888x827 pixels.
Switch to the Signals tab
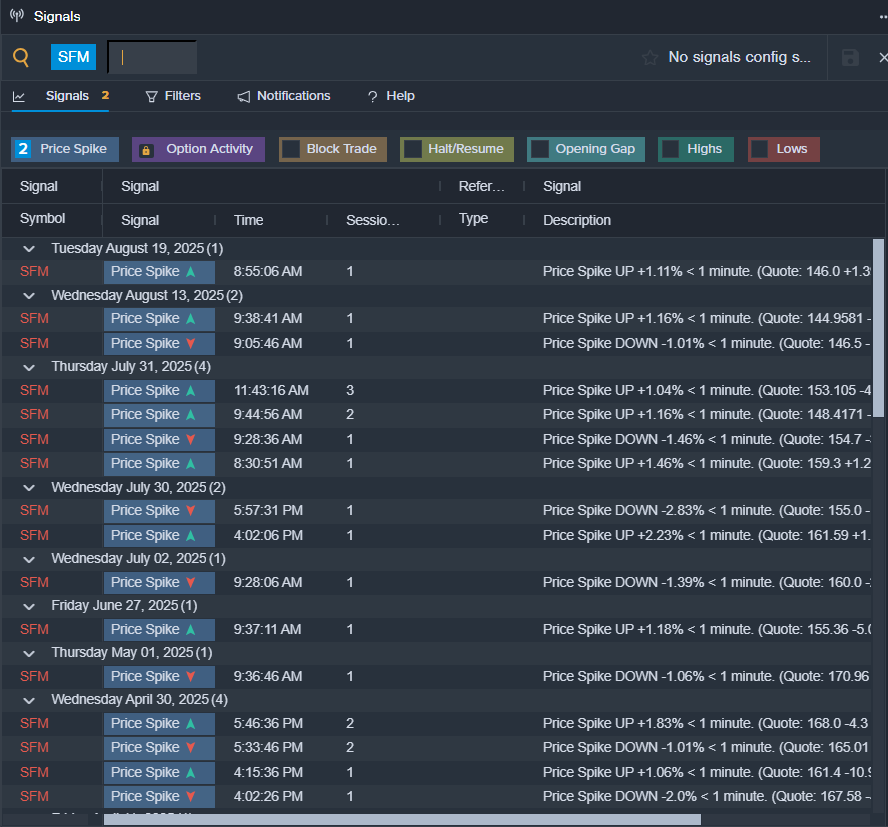(67, 96)
